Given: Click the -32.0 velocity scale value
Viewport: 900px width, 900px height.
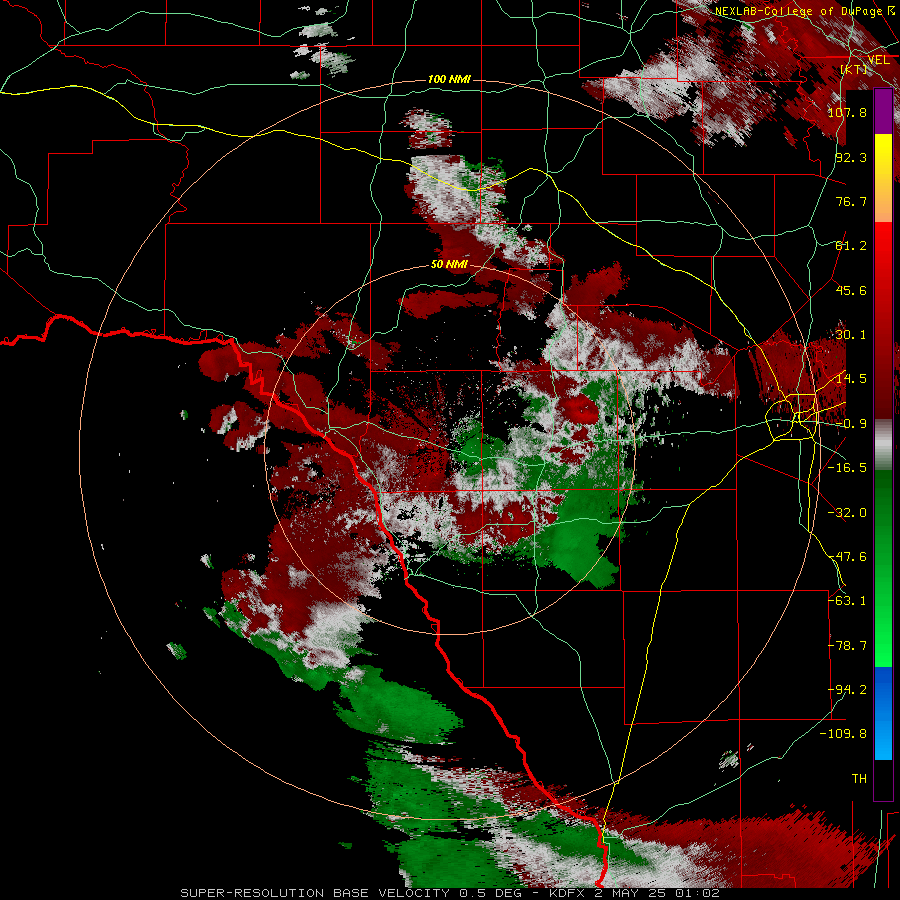Looking at the screenshot, I should (847, 513).
